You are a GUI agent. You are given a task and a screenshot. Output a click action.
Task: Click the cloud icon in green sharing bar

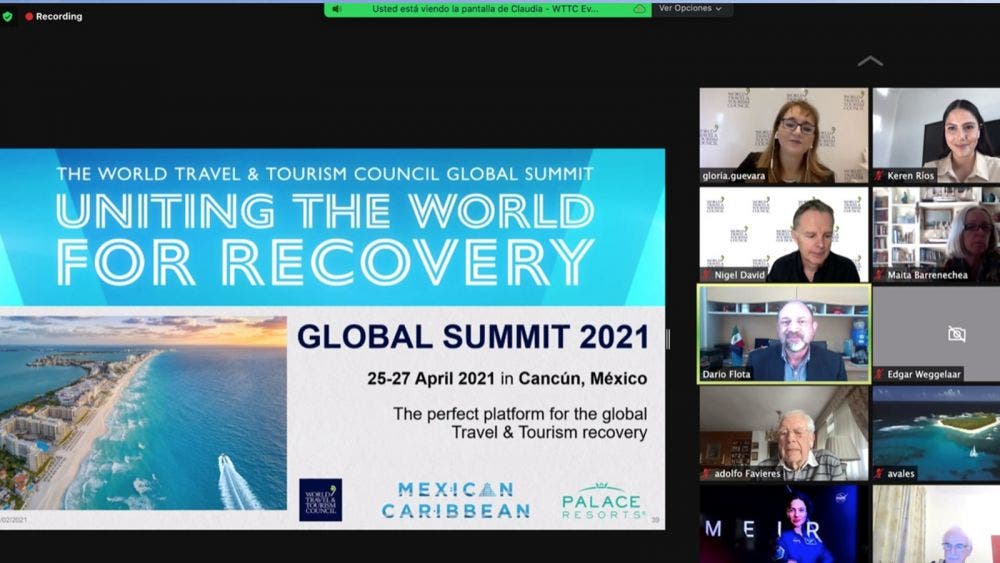coord(639,9)
